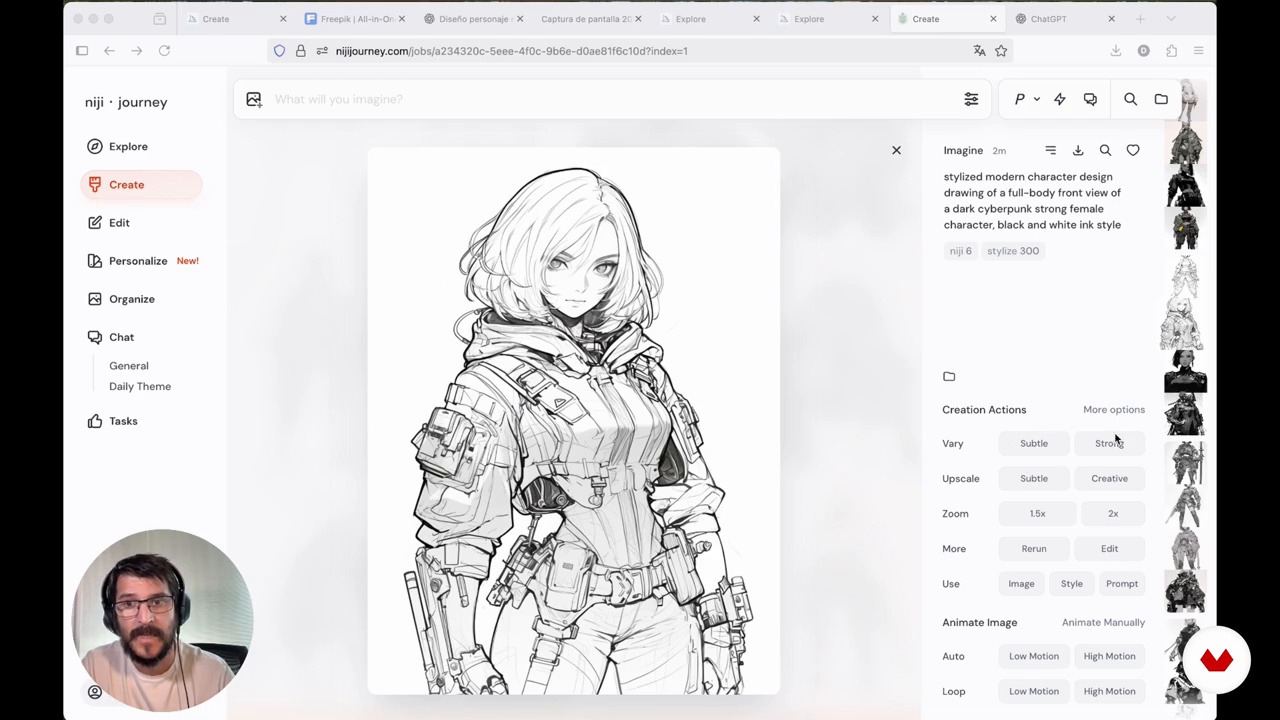Select the white line-art figure thumbnail in strip
The height and width of the screenshot is (720, 1280).
(1185, 277)
